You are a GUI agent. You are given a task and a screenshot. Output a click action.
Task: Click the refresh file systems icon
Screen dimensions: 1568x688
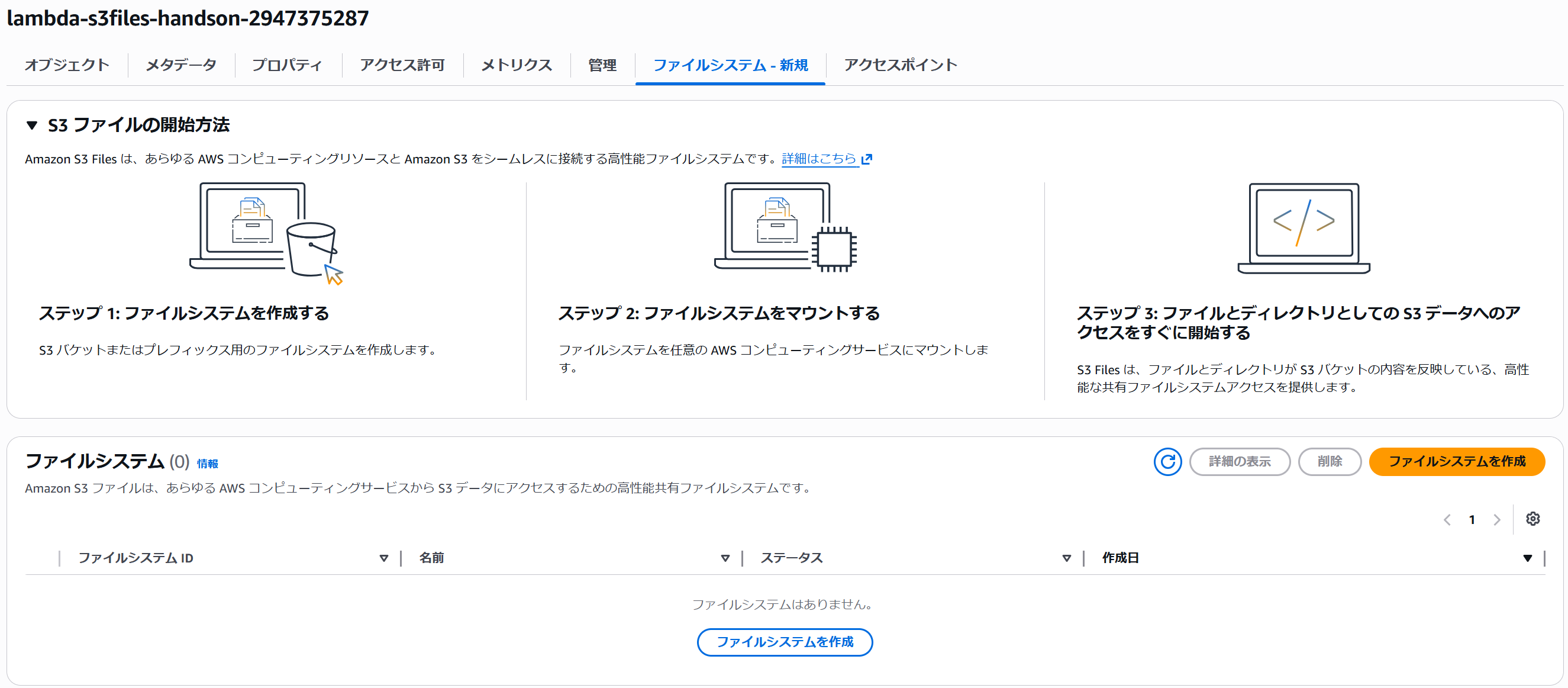click(x=1167, y=461)
